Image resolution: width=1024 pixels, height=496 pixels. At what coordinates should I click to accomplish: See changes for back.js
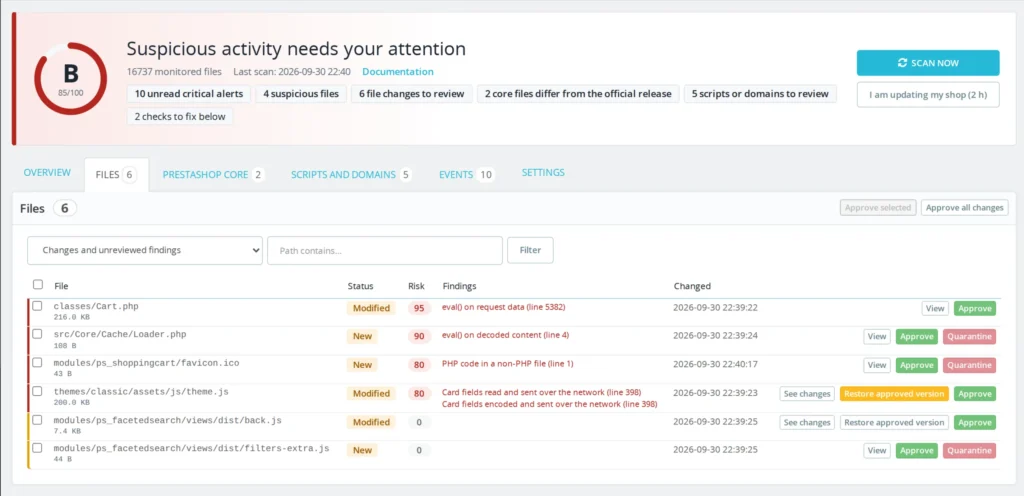(807, 422)
